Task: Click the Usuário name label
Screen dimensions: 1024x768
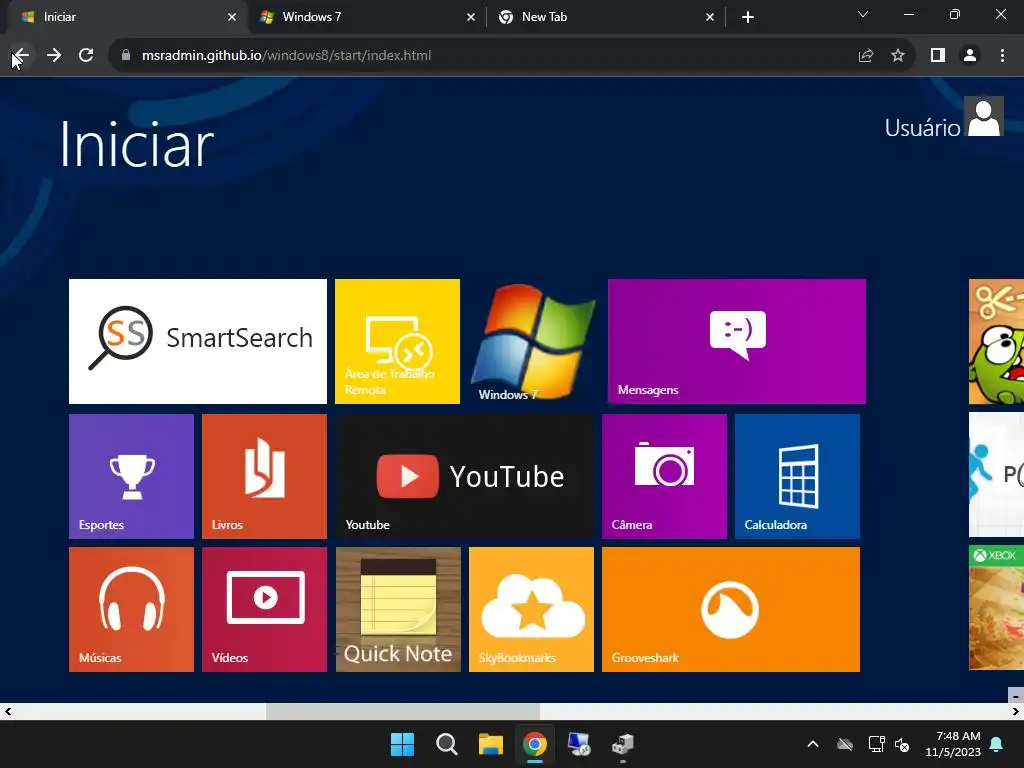Action: 922,128
